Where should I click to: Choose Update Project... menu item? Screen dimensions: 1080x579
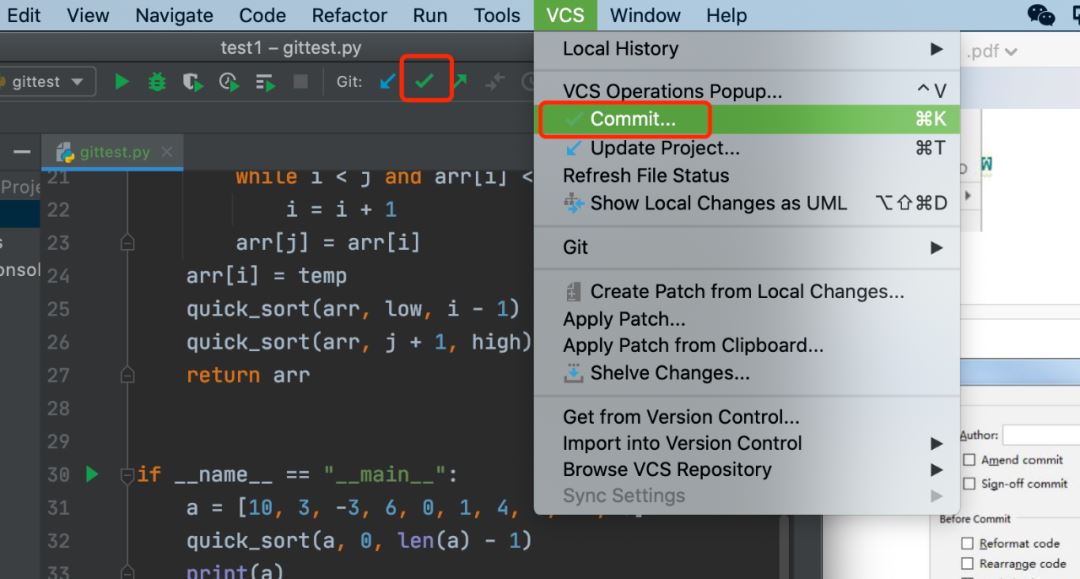pos(747,148)
